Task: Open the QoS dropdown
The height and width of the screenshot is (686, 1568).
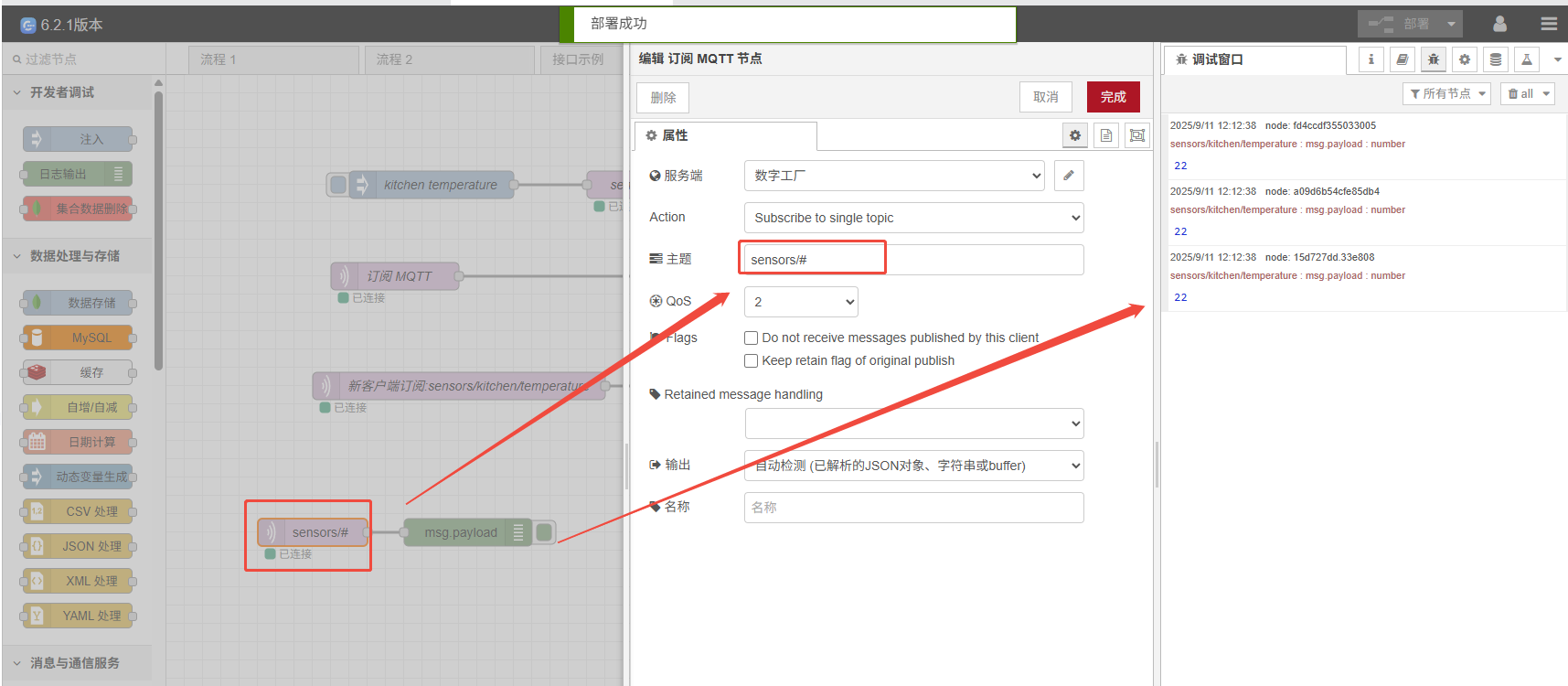Action: tap(801, 302)
